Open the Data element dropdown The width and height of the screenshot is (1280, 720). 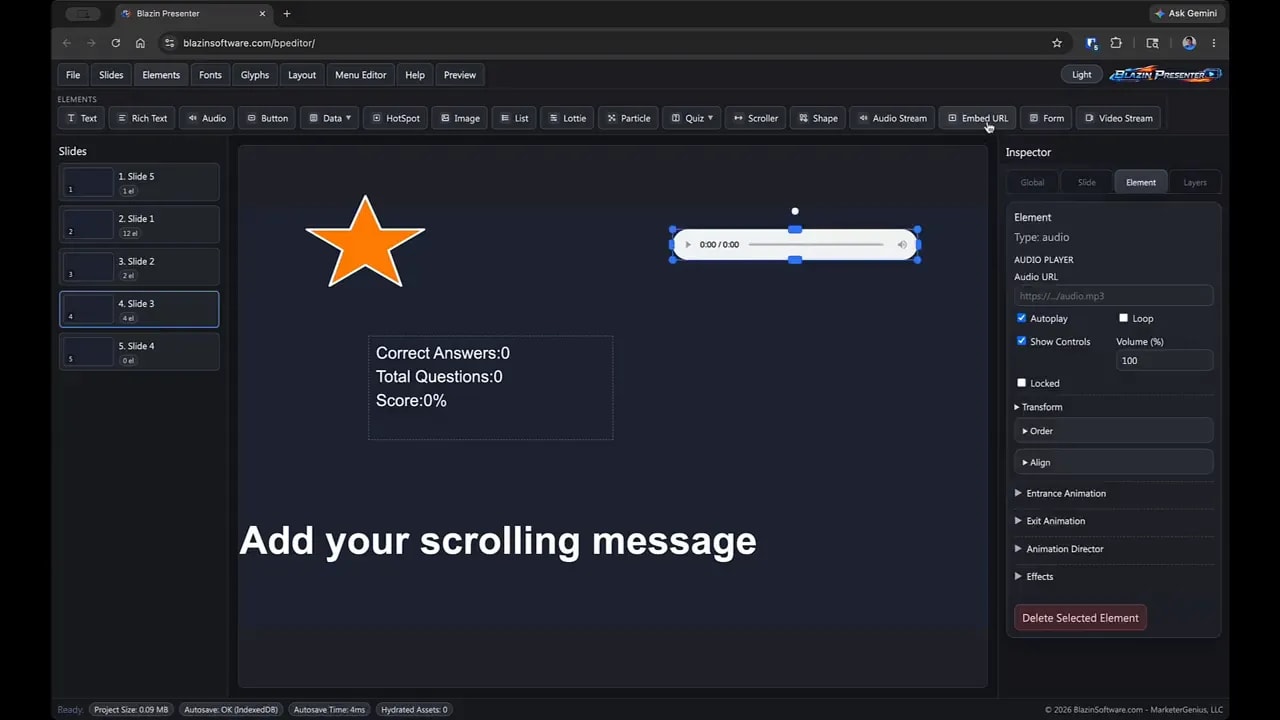click(x=329, y=118)
